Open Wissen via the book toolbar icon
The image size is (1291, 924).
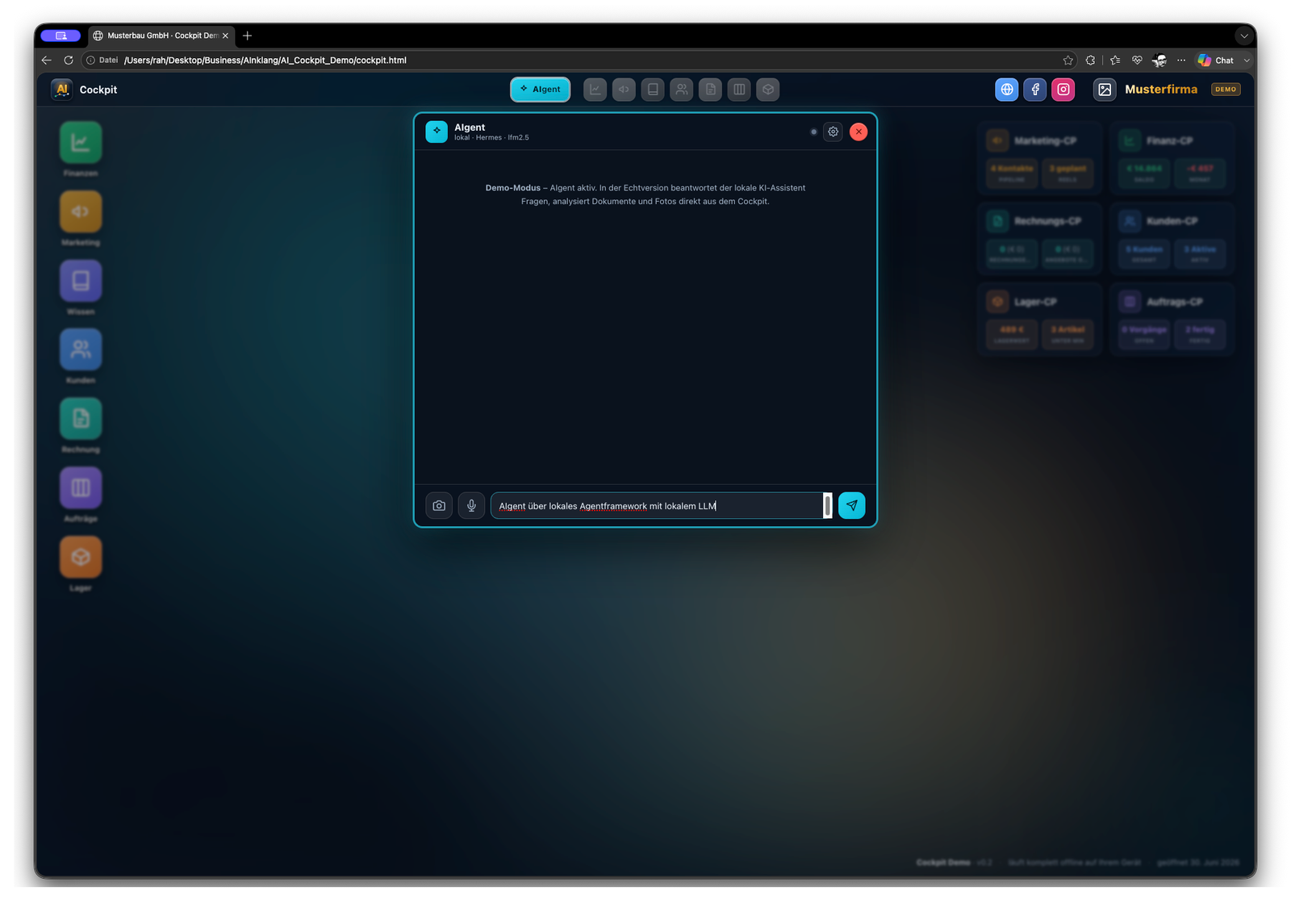click(653, 90)
